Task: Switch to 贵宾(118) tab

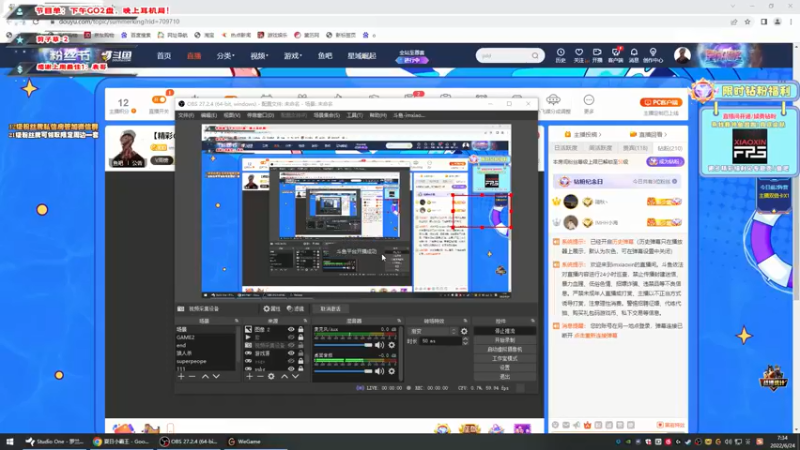Action: pyautogui.click(x=635, y=148)
